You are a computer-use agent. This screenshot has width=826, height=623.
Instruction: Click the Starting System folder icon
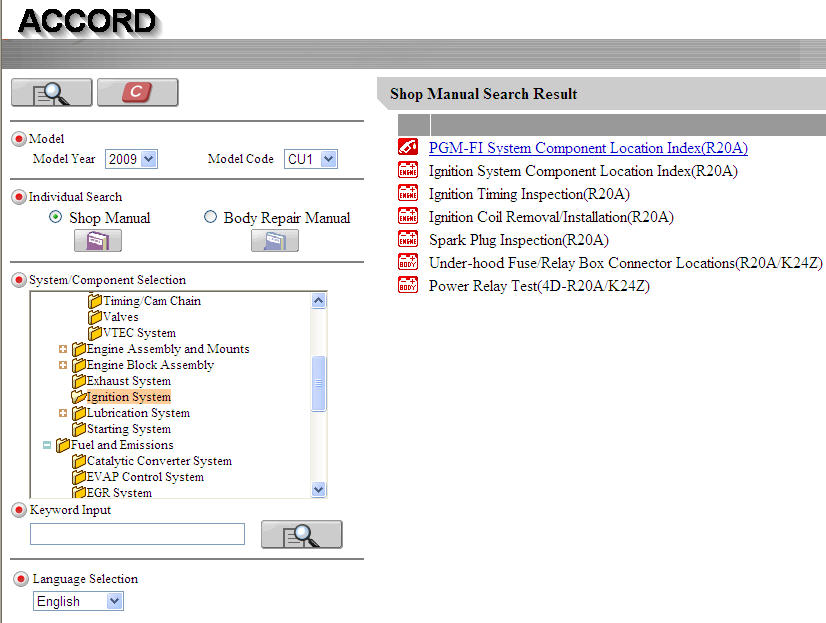[x=79, y=429]
